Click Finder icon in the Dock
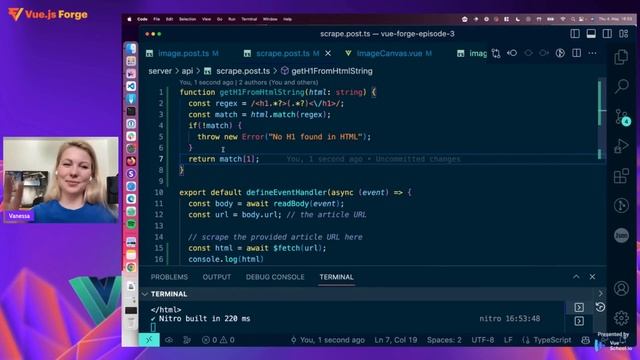Image resolution: width=640 pixels, height=360 pixels. tap(131, 49)
